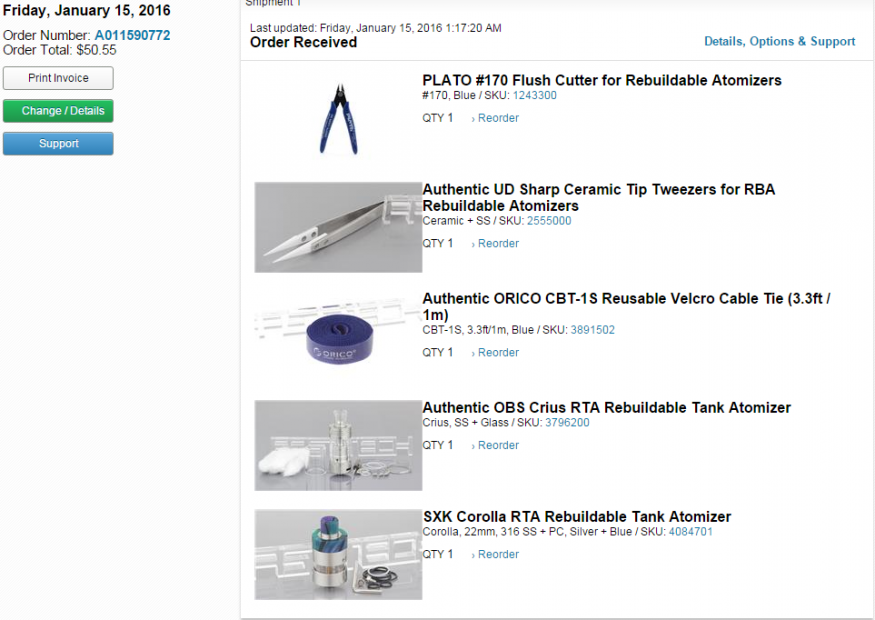The image size is (875, 620).
Task: Open SKU 4084701 product link
Action: [x=691, y=532]
